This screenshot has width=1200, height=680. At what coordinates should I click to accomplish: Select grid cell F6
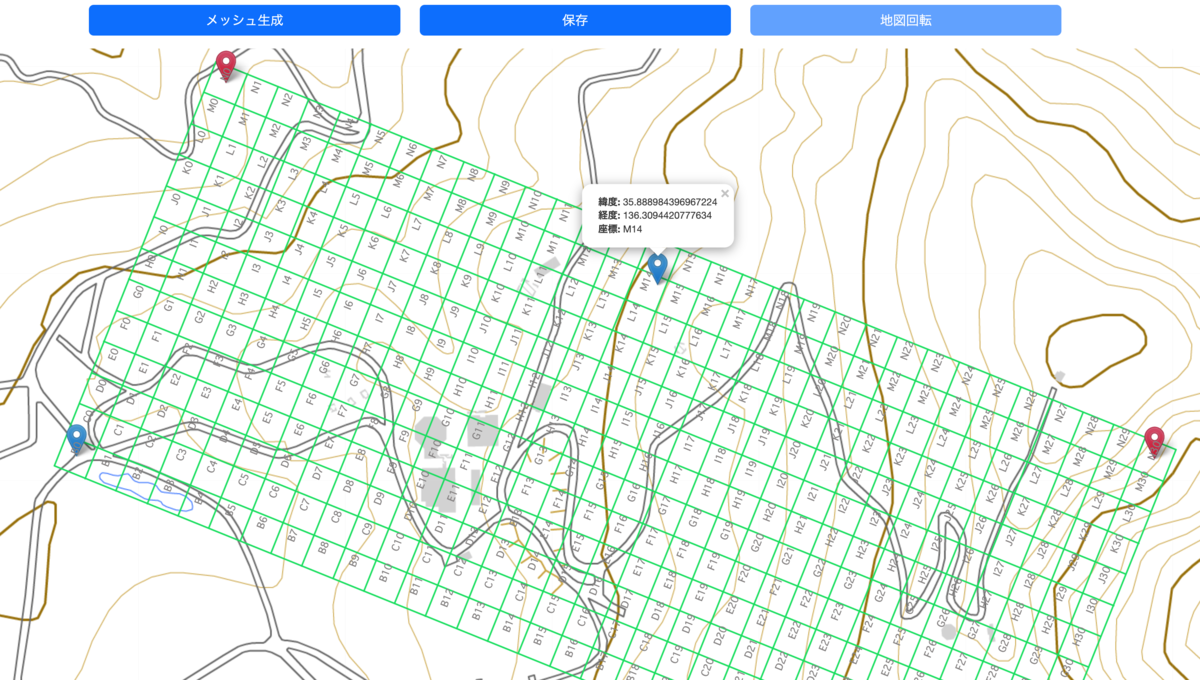tap(311, 398)
